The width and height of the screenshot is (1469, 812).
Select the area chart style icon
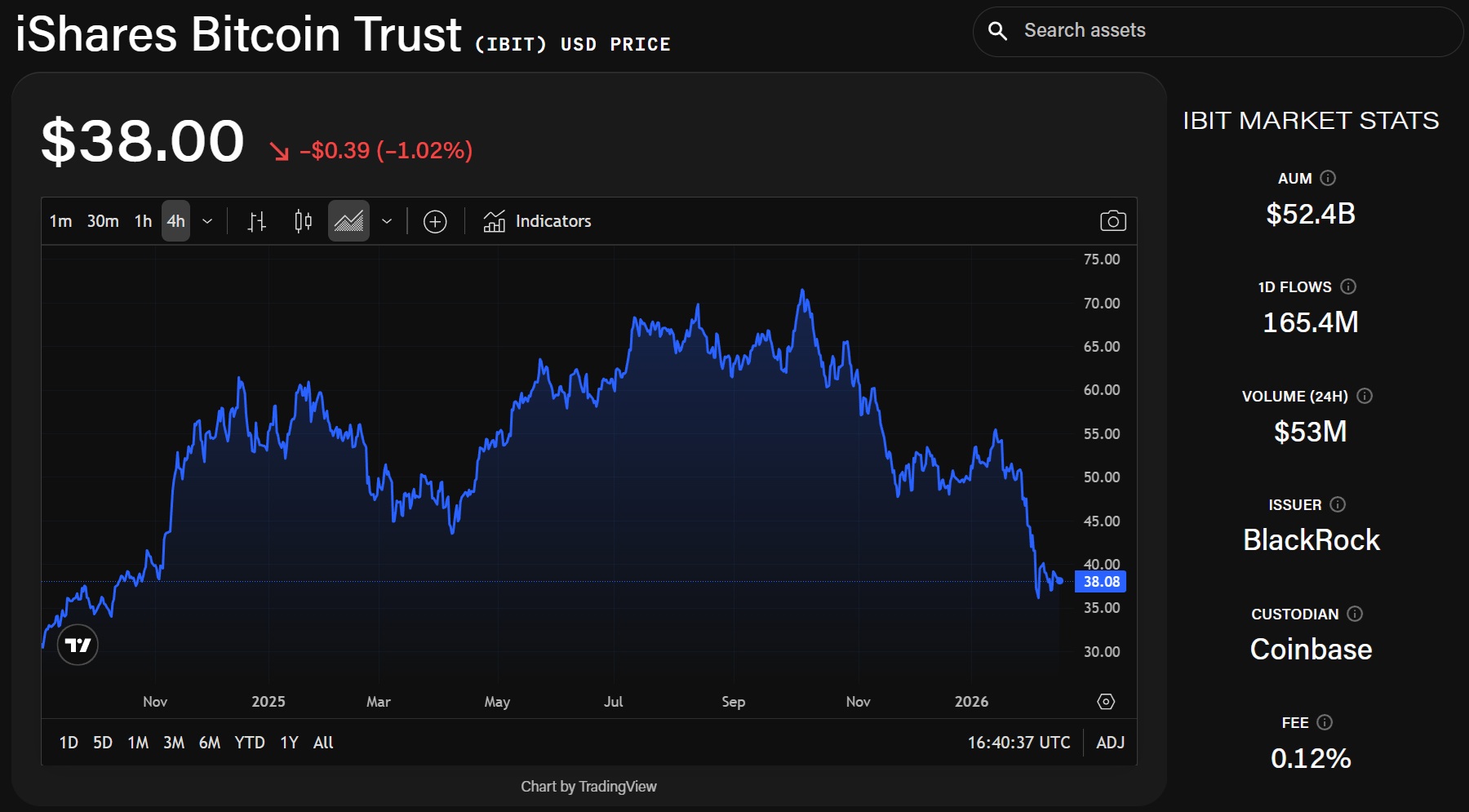[348, 221]
